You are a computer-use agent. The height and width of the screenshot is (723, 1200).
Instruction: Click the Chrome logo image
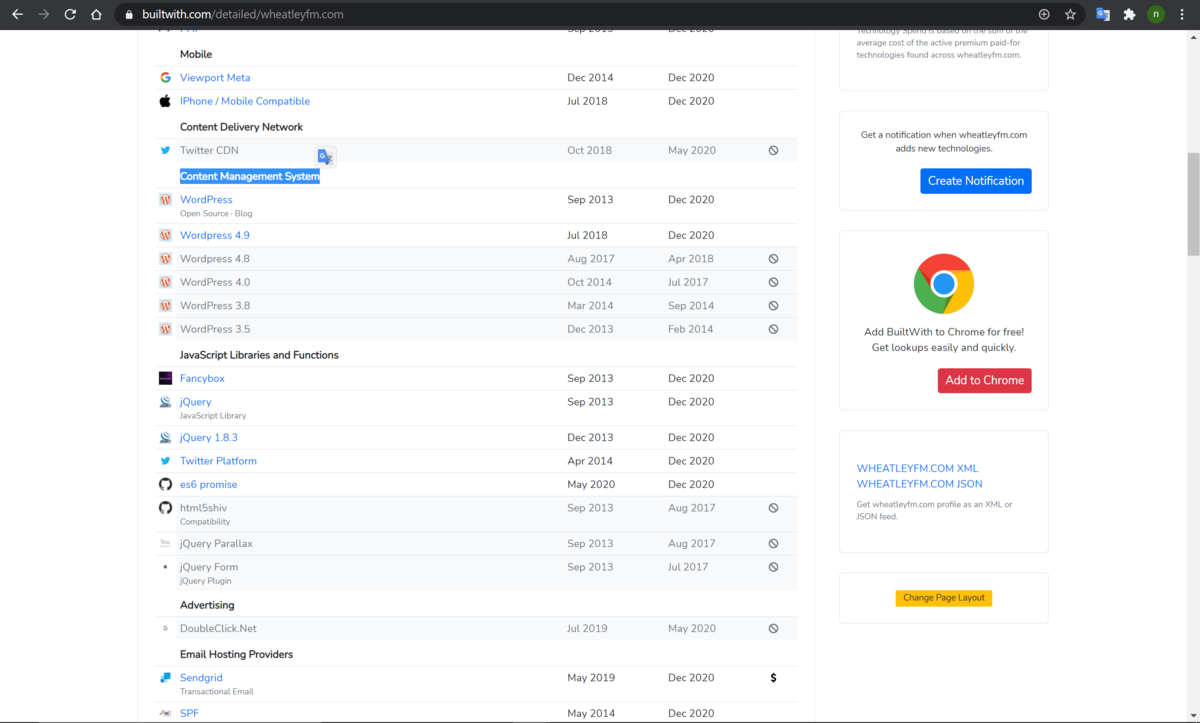[x=944, y=284]
